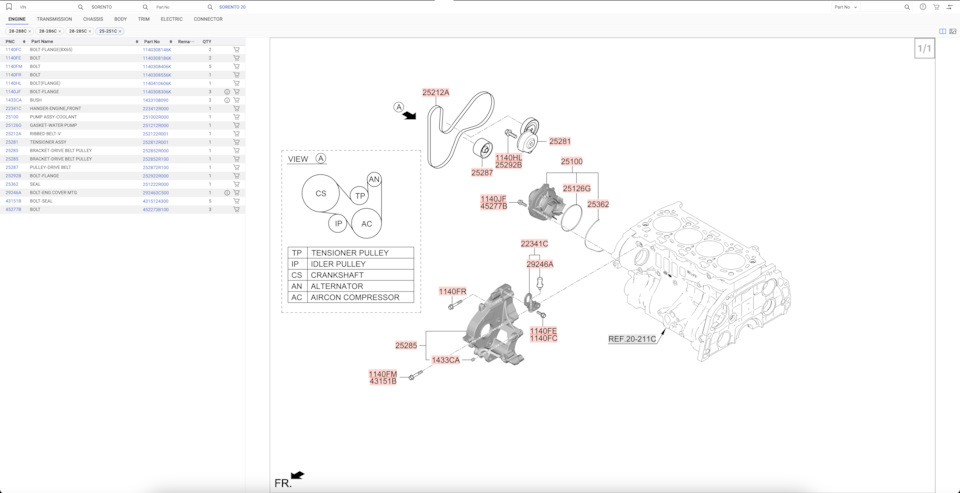Open the filter settings icon at top right
Screen dimensions: 960x493
[950, 7]
